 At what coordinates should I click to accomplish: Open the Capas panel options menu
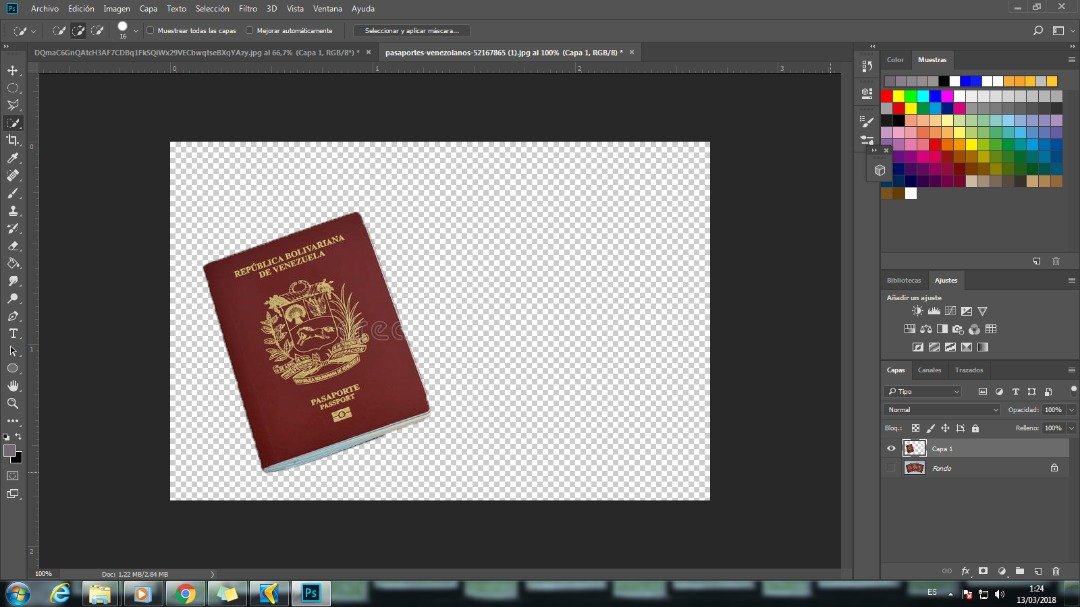[1071, 370]
